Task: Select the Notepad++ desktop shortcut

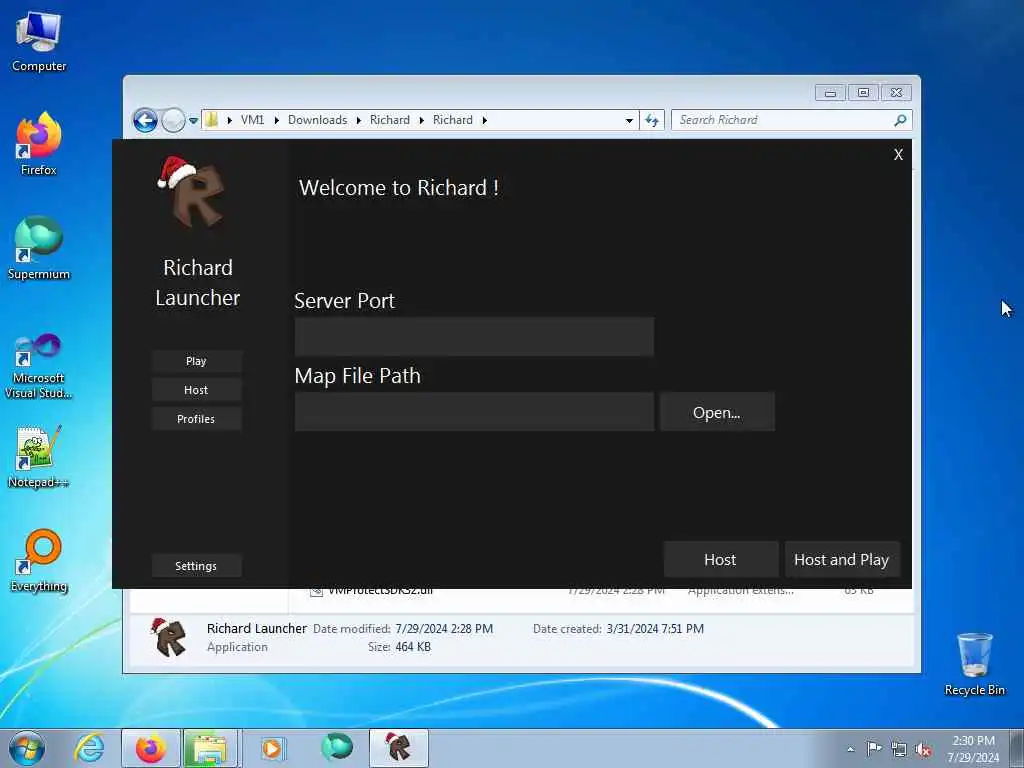Action: (39, 456)
